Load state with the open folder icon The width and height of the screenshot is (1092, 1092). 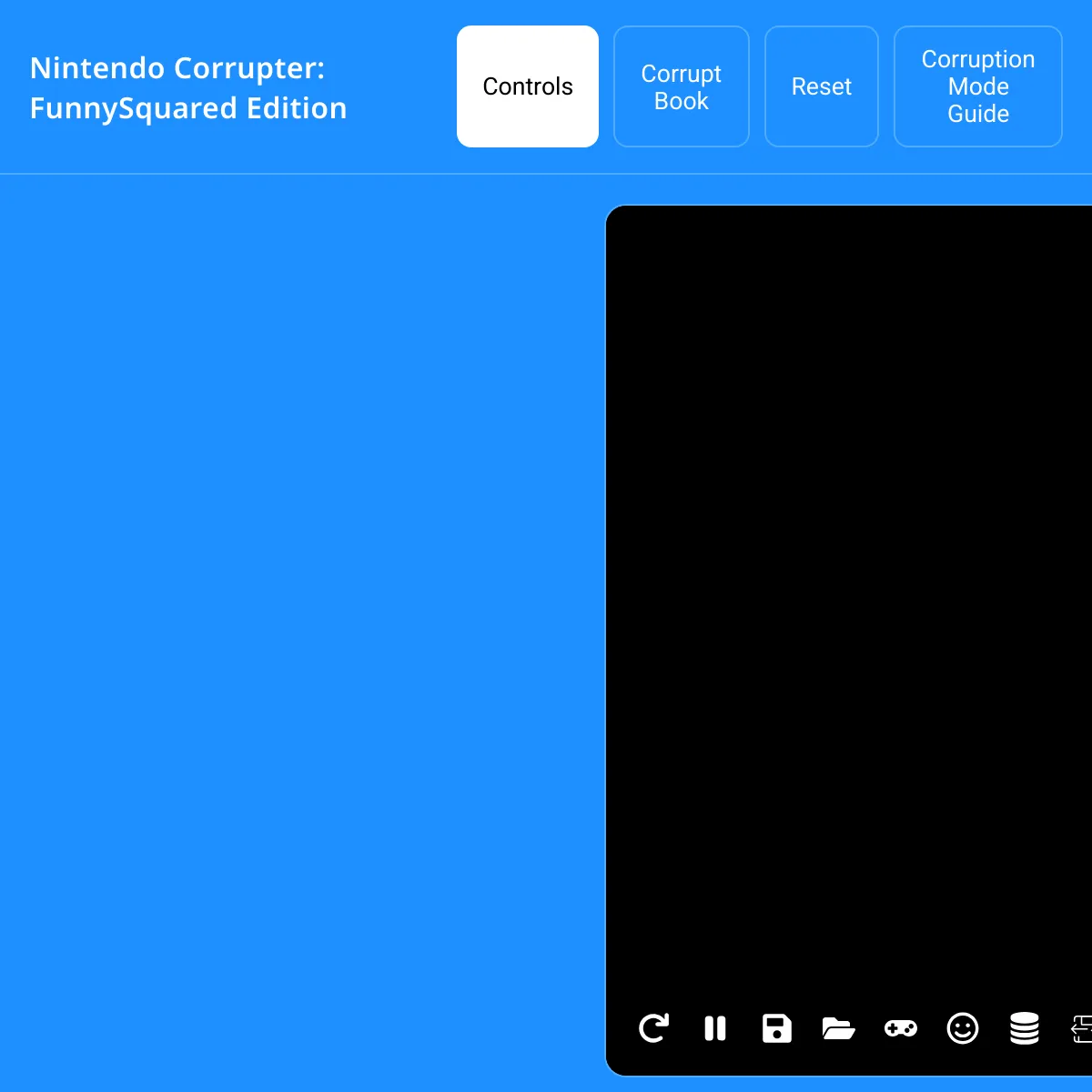pos(838,1028)
